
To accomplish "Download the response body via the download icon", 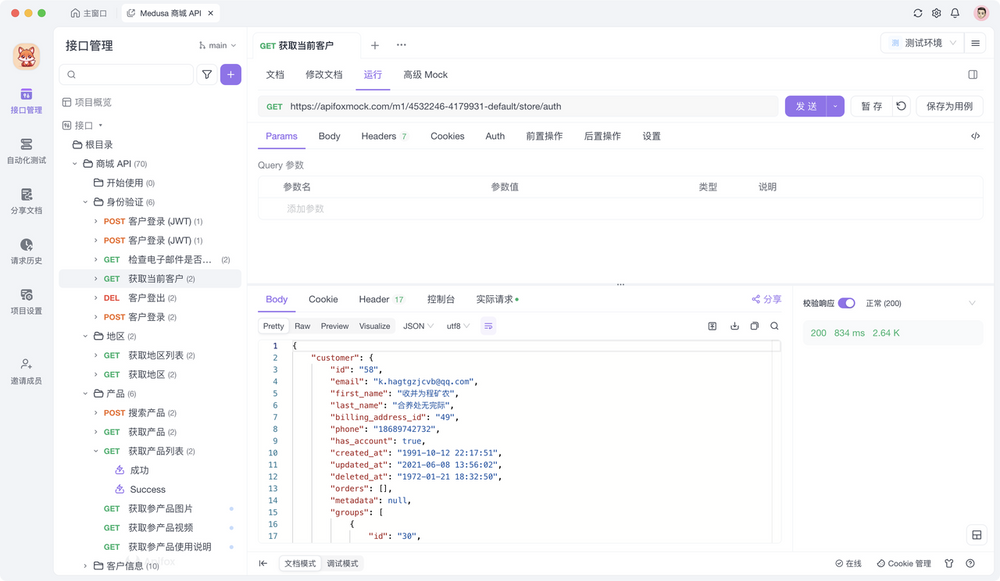I will click(735, 325).
